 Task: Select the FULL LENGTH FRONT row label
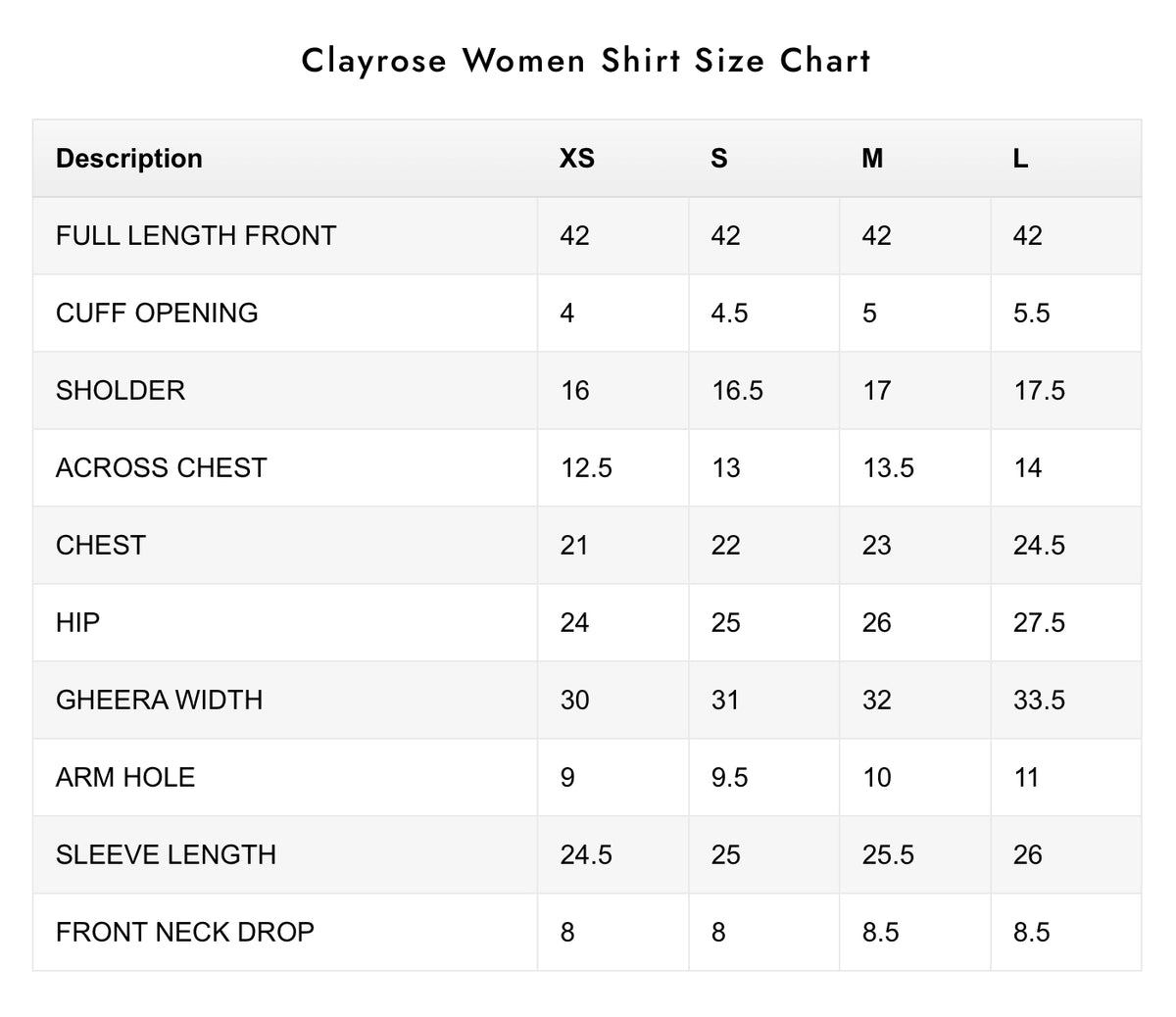tap(196, 235)
